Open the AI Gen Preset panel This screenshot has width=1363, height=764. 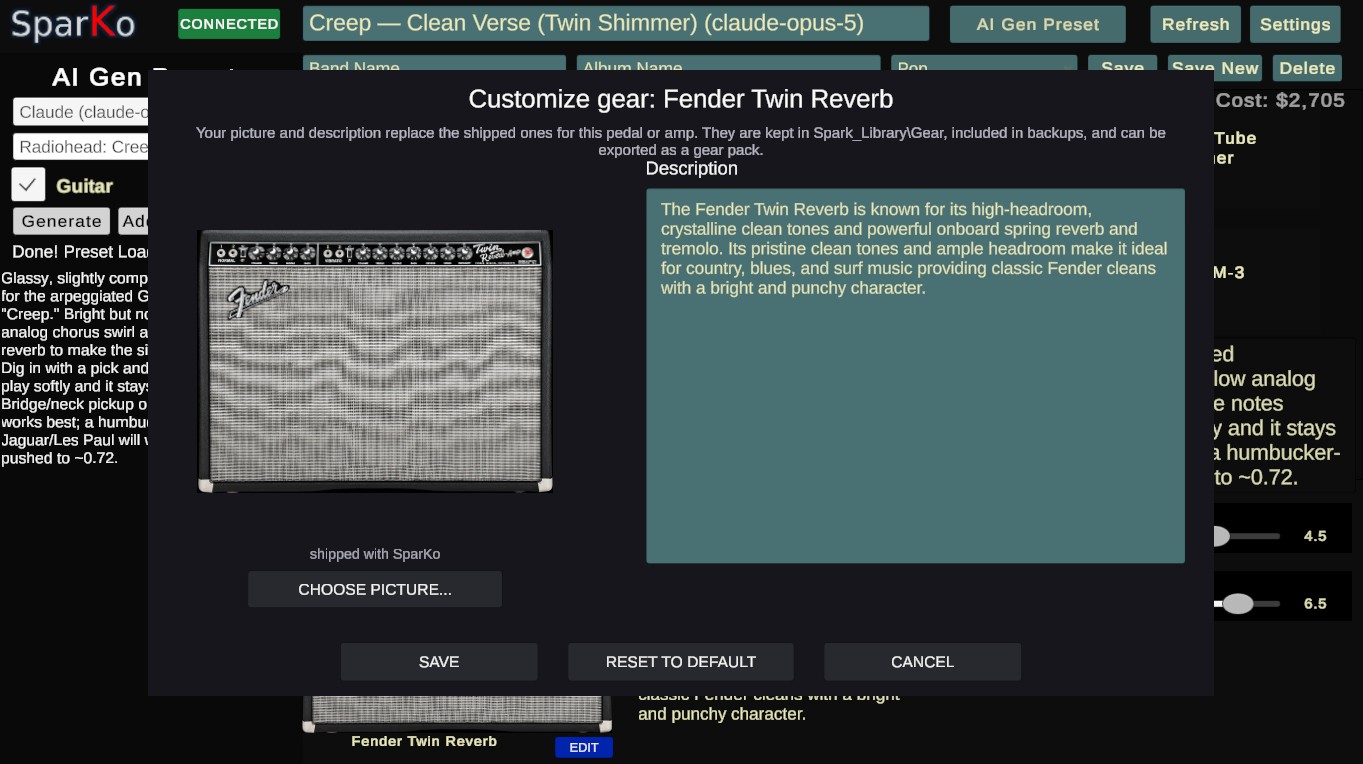1038,24
